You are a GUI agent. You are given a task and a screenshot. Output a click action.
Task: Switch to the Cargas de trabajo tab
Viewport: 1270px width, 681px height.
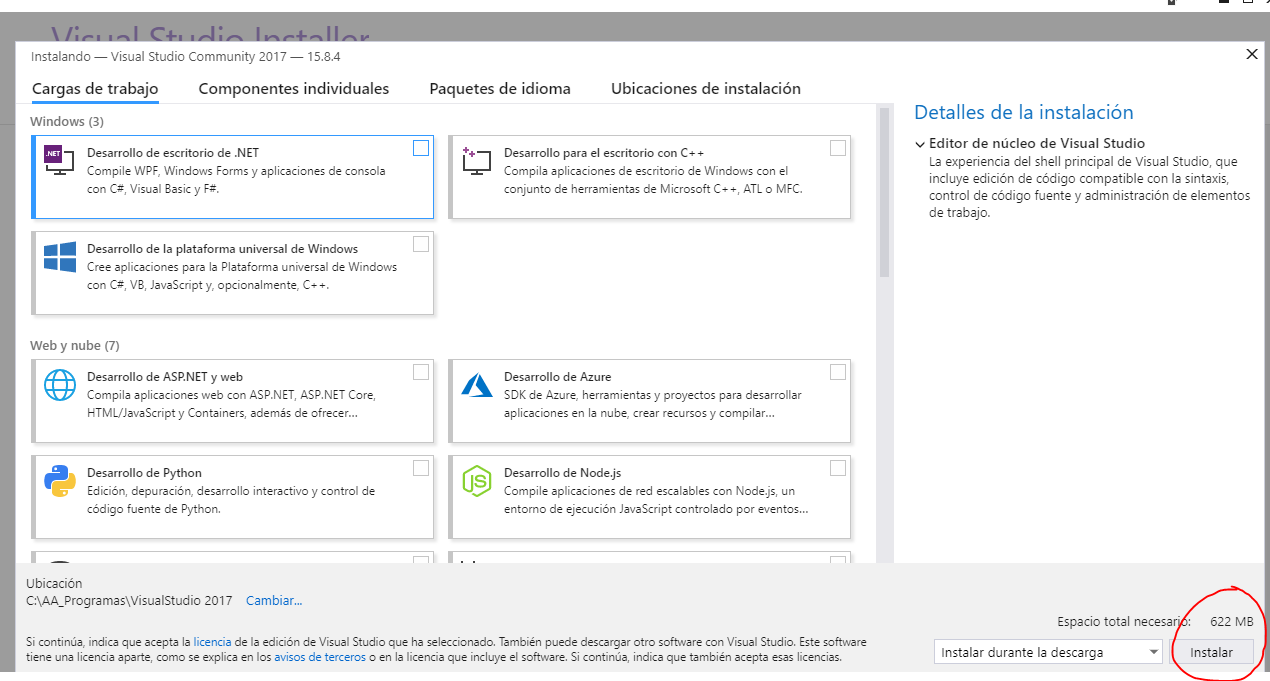[95, 89]
